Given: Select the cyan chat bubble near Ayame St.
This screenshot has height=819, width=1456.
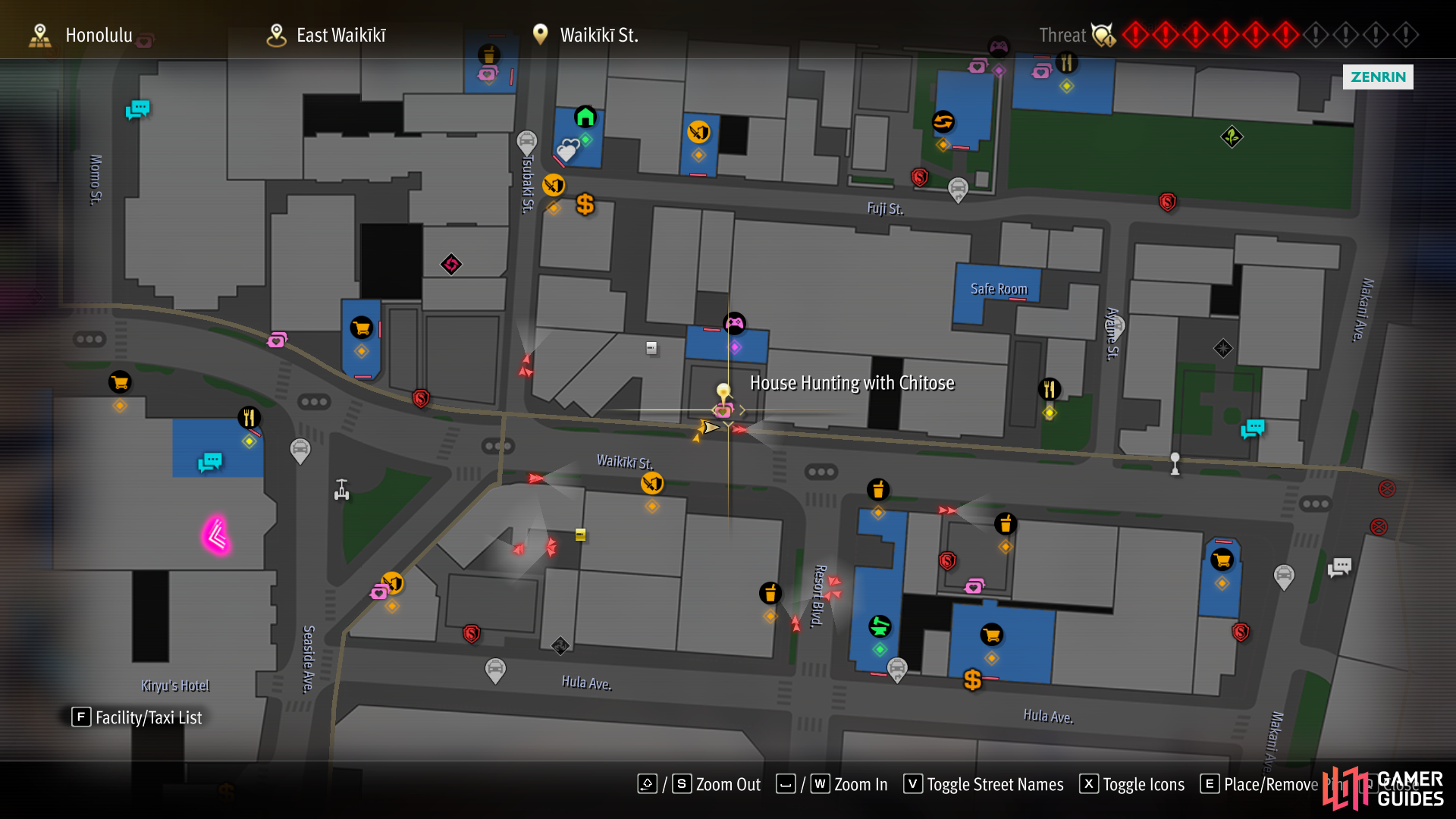Looking at the screenshot, I should coord(1253,429).
